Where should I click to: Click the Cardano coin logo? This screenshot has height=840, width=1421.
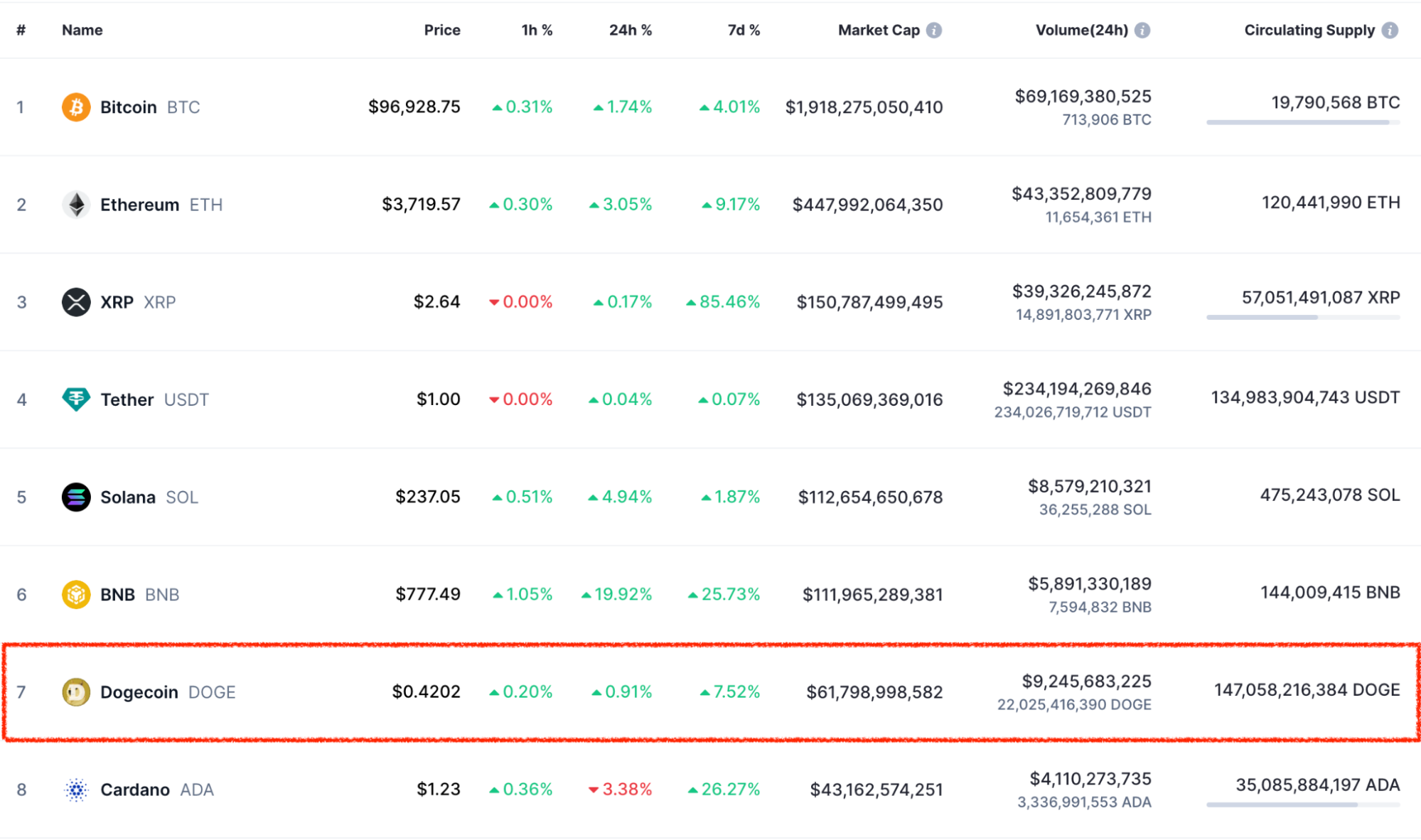point(76,790)
